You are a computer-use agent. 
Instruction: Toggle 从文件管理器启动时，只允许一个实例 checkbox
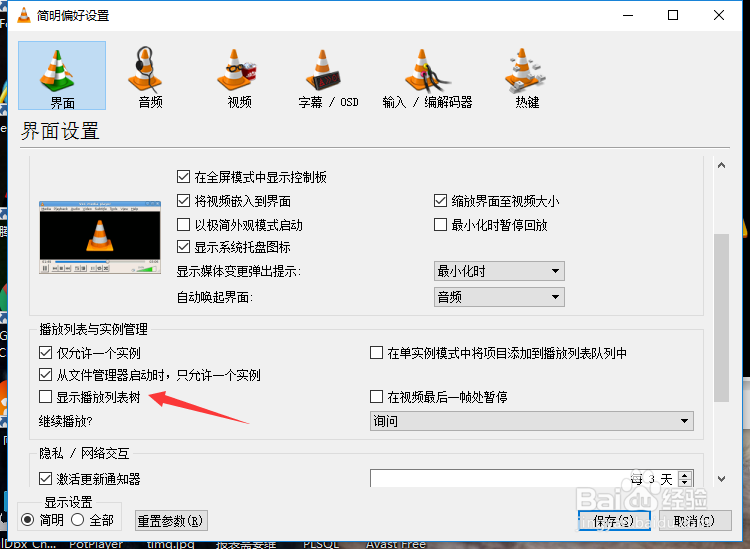click(45, 374)
